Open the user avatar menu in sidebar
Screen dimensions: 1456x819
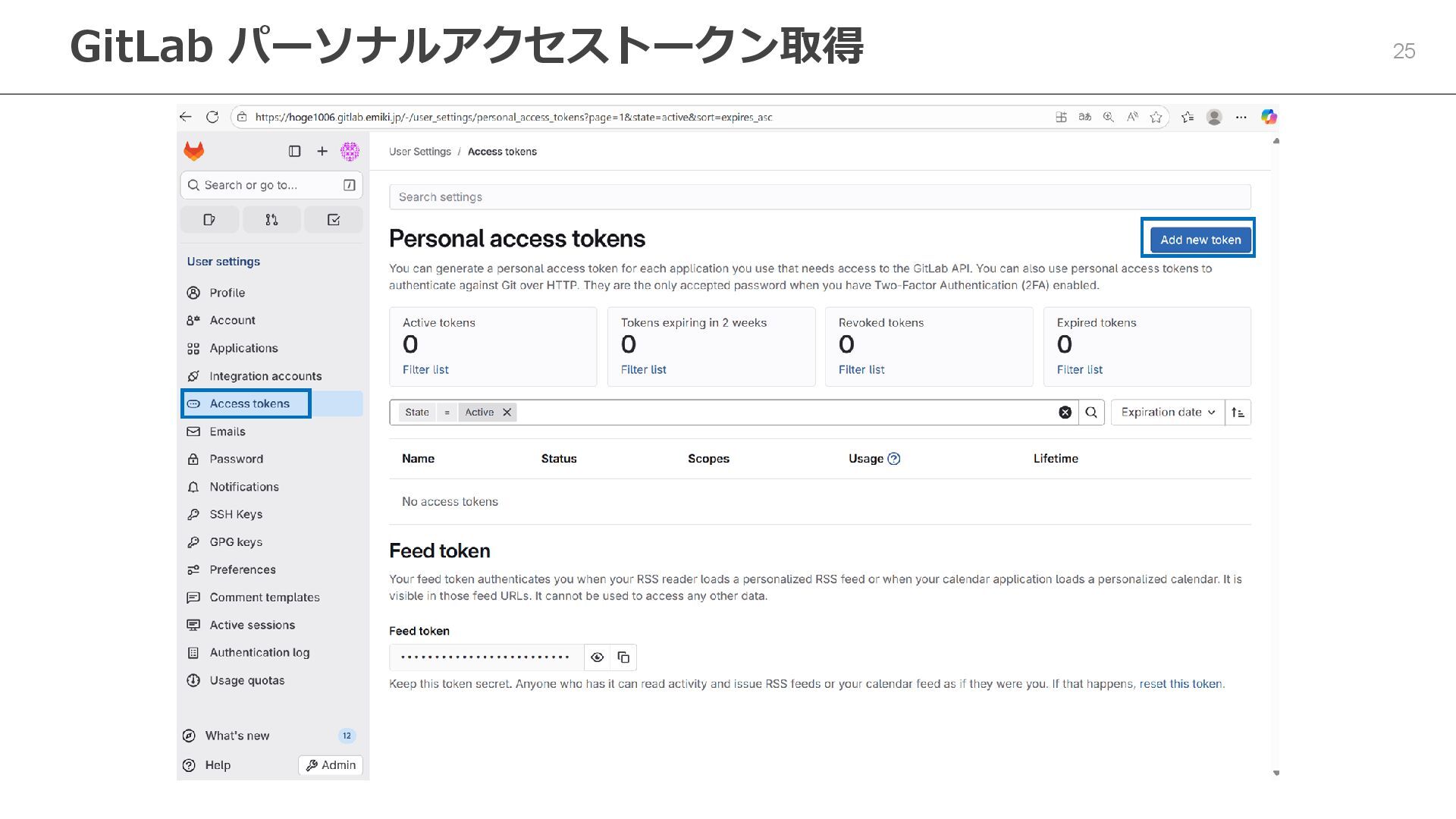[350, 151]
